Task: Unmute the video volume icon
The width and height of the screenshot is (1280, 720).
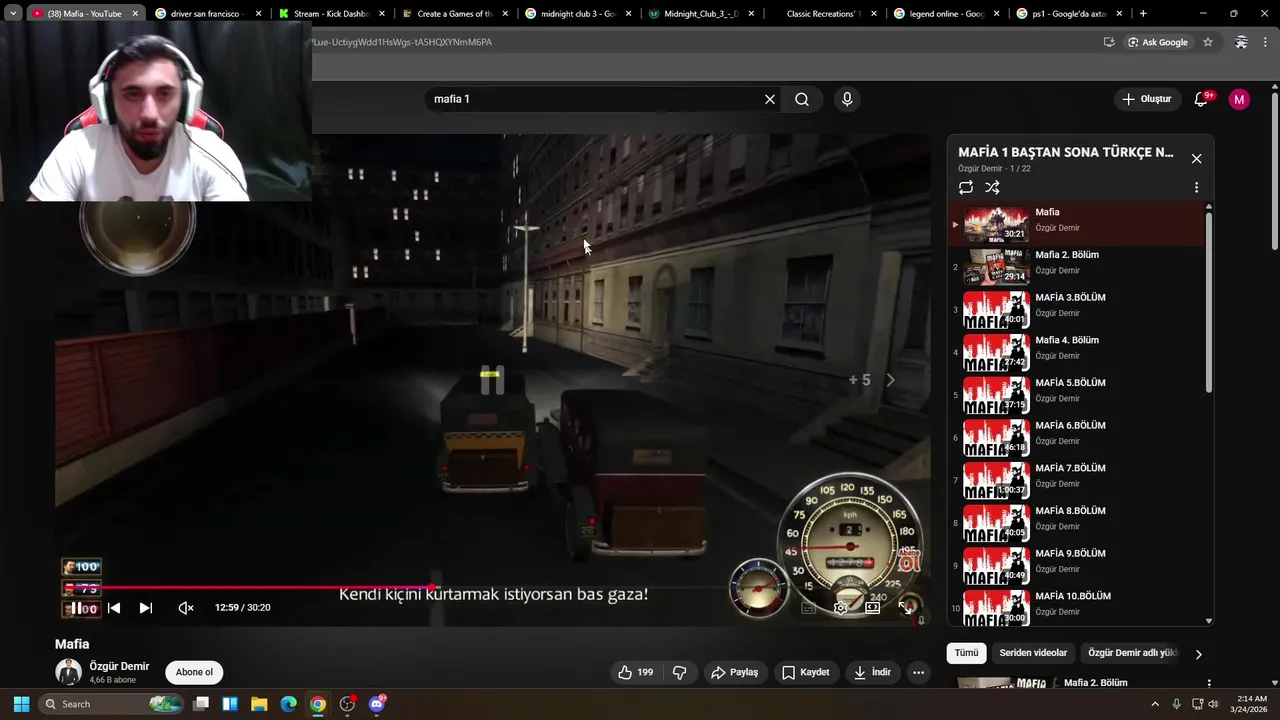Action: tap(186, 608)
